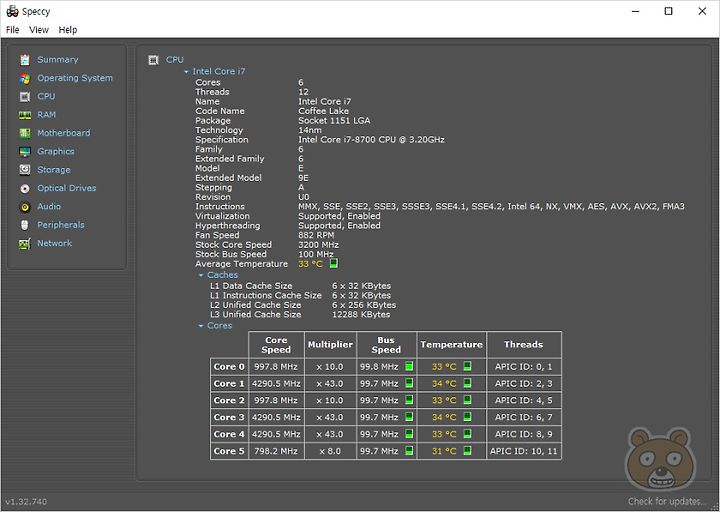
Task: Click the '12288 KBytes' L3 cache value
Action: coord(361,315)
